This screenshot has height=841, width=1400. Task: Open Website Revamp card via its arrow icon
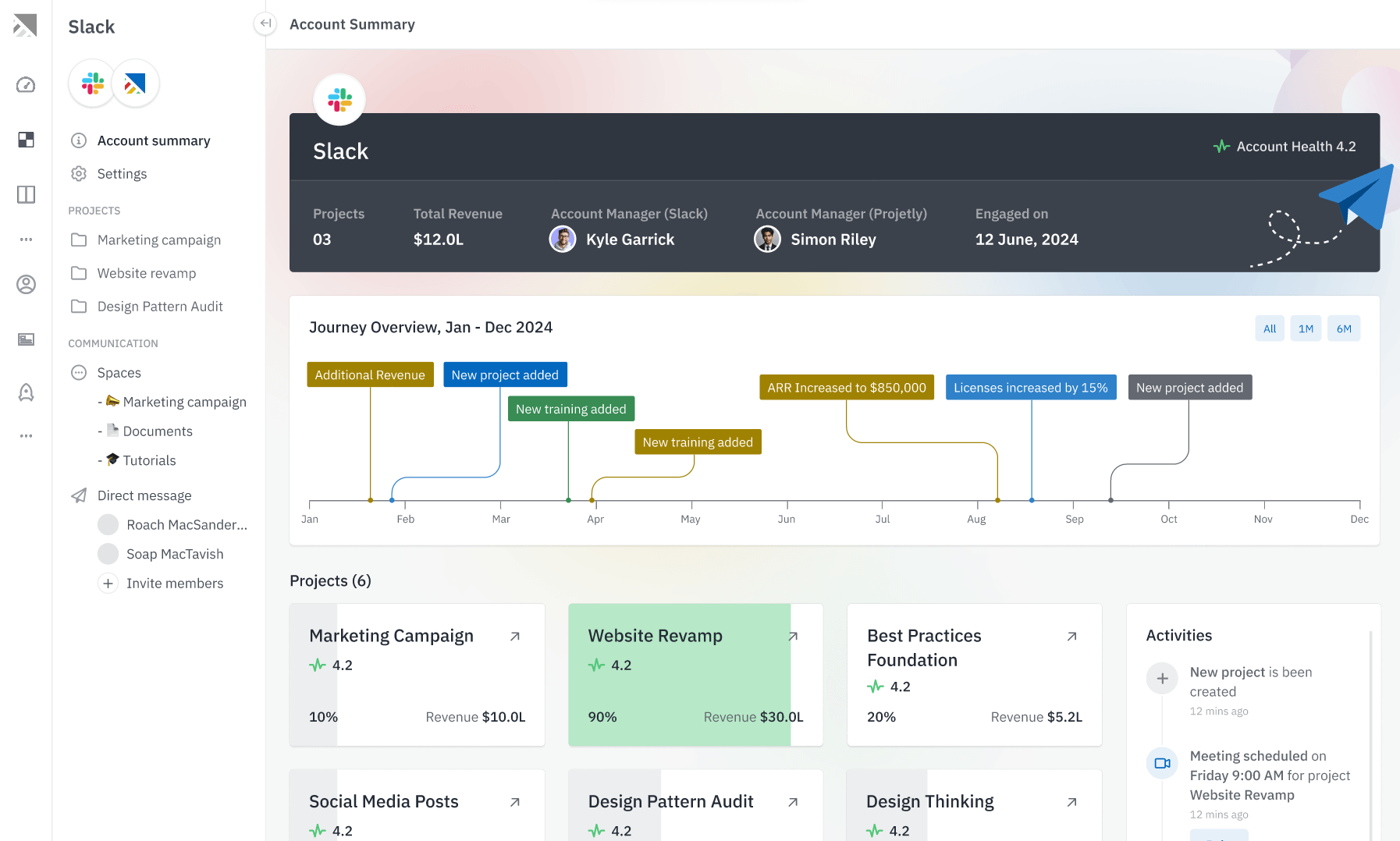pyautogui.click(x=793, y=637)
